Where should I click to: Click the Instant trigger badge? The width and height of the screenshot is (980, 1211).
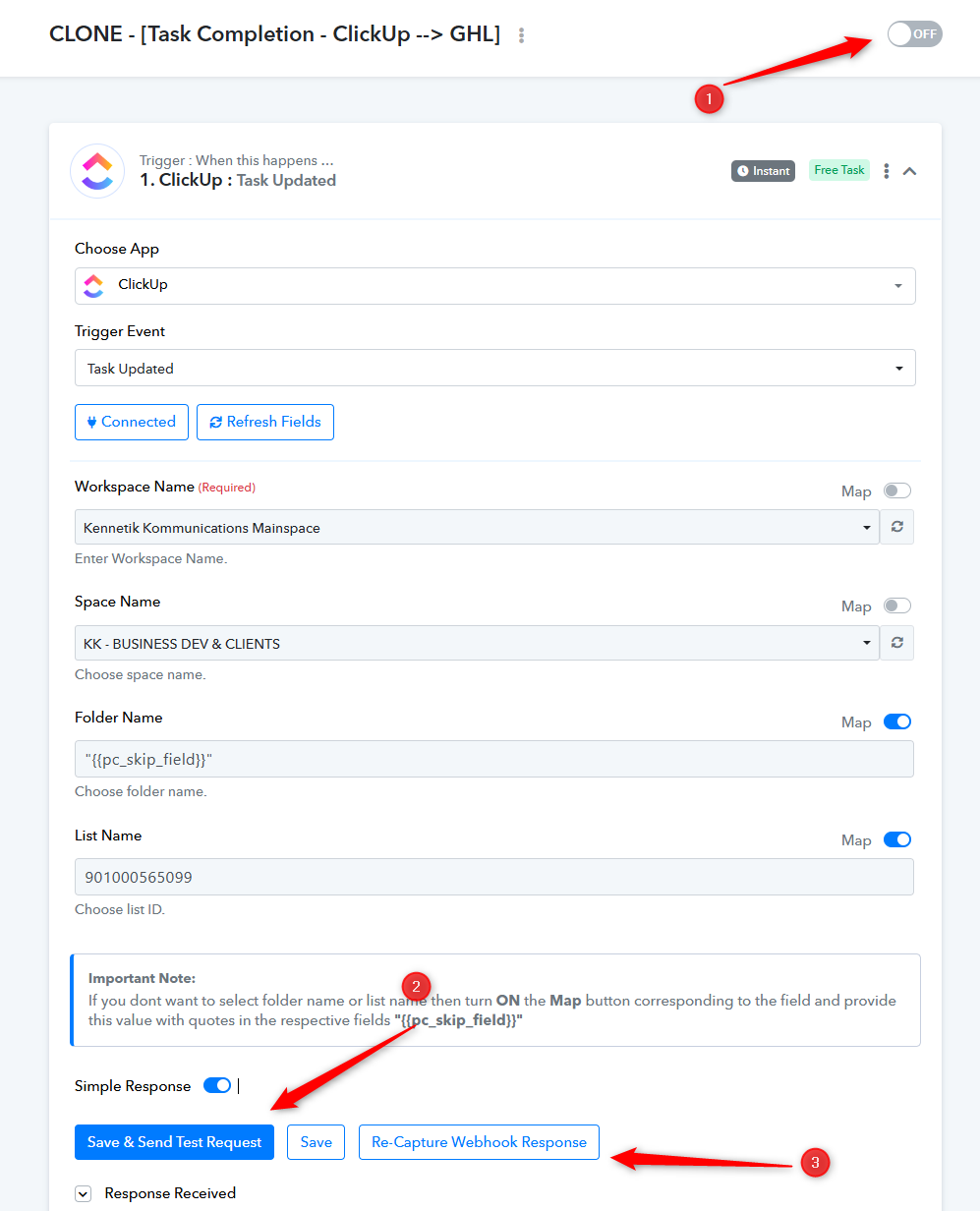tap(763, 171)
